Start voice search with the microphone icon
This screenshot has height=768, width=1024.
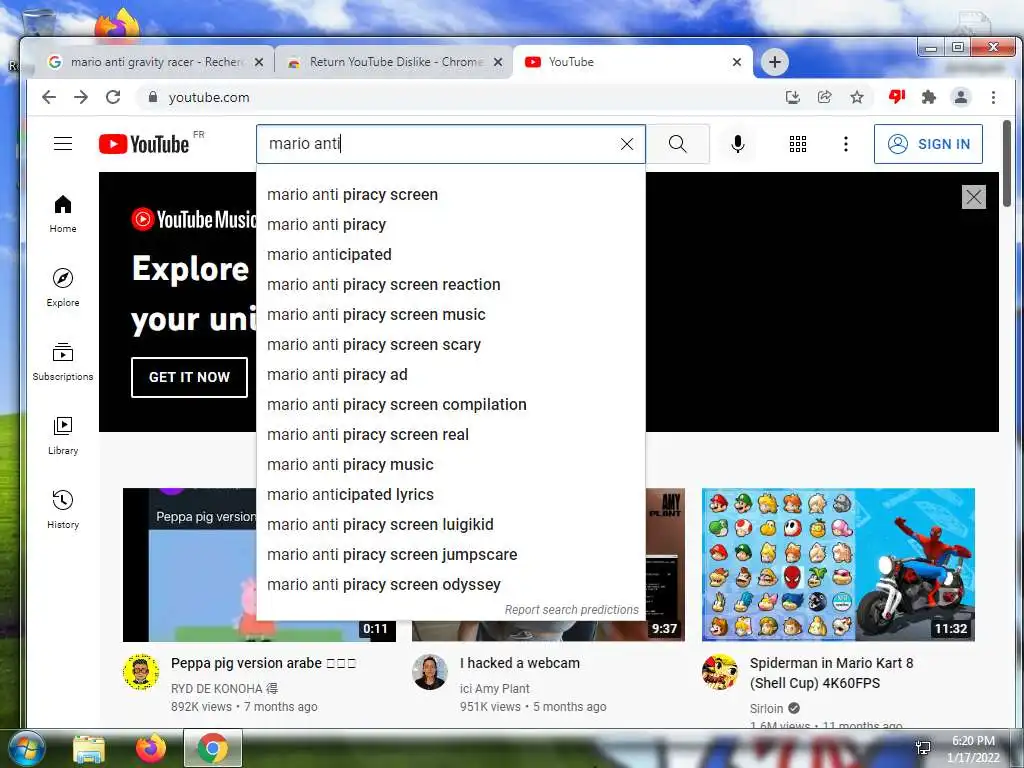click(x=738, y=144)
